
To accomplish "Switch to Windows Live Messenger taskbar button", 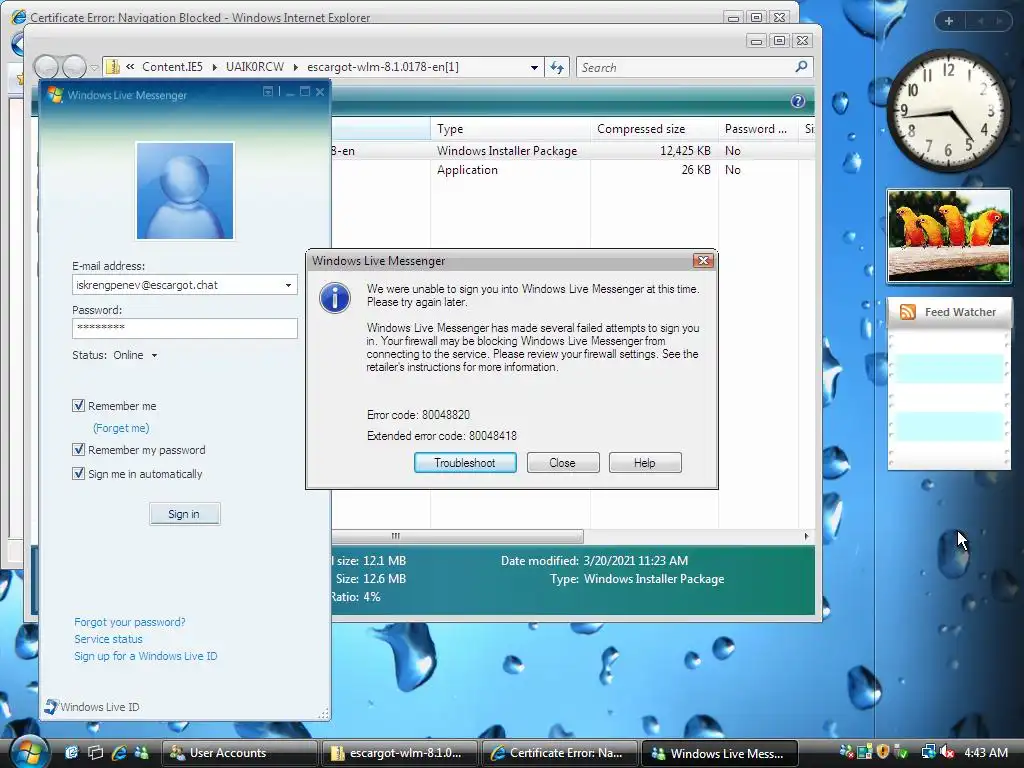I will tap(720, 753).
